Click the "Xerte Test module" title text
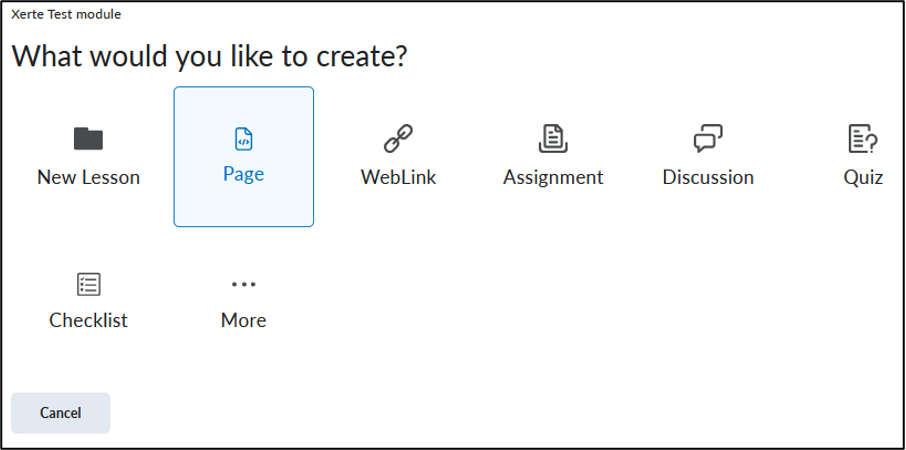906x450 pixels. point(66,14)
